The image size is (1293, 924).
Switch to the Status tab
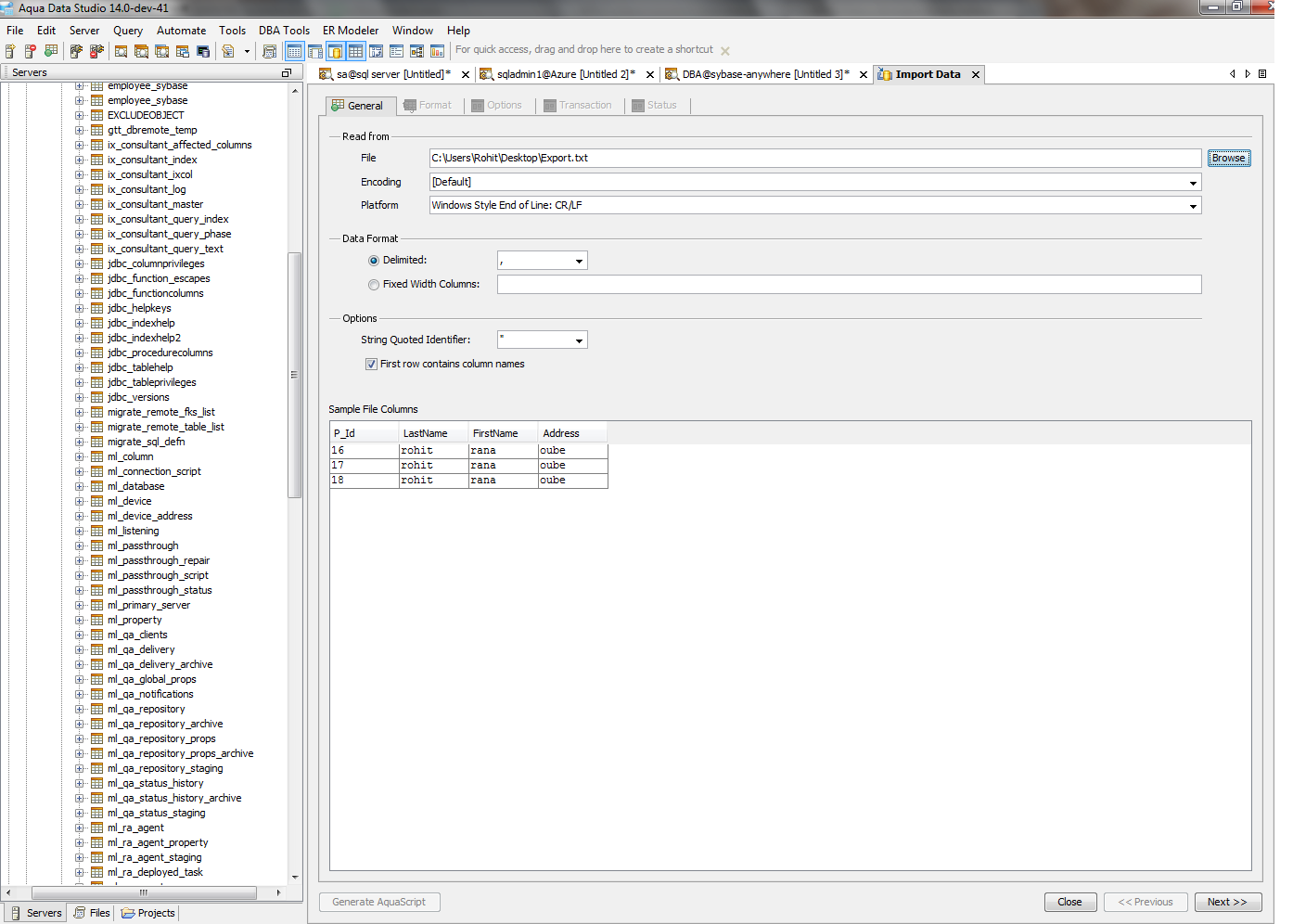pos(655,106)
